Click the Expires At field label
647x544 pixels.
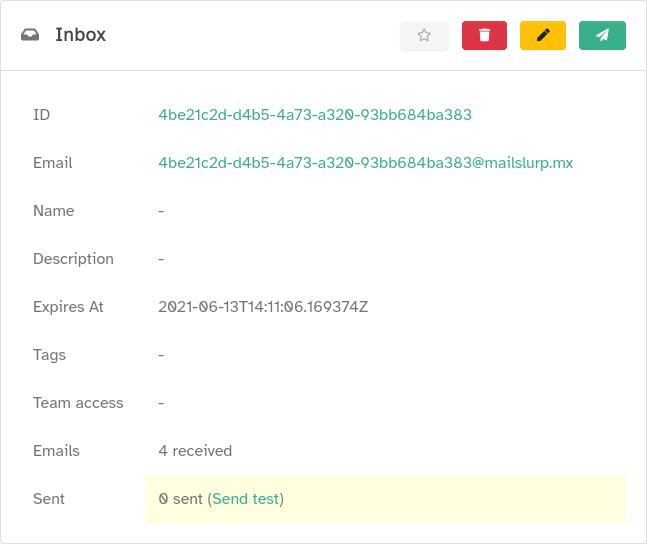point(68,307)
